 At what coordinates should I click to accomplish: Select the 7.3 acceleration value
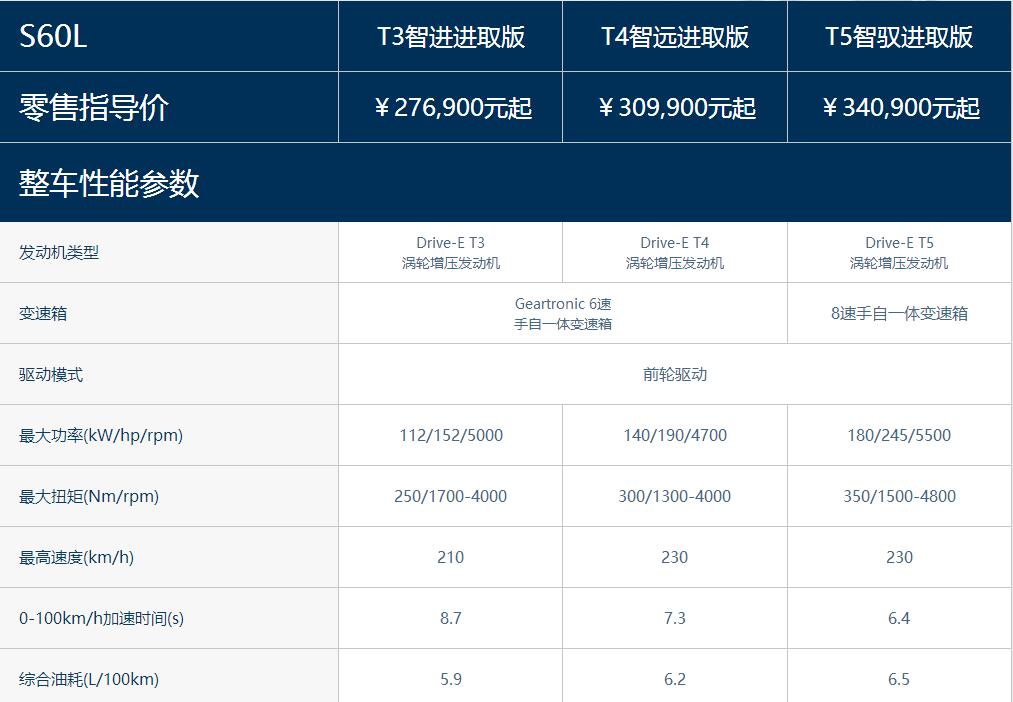675,618
